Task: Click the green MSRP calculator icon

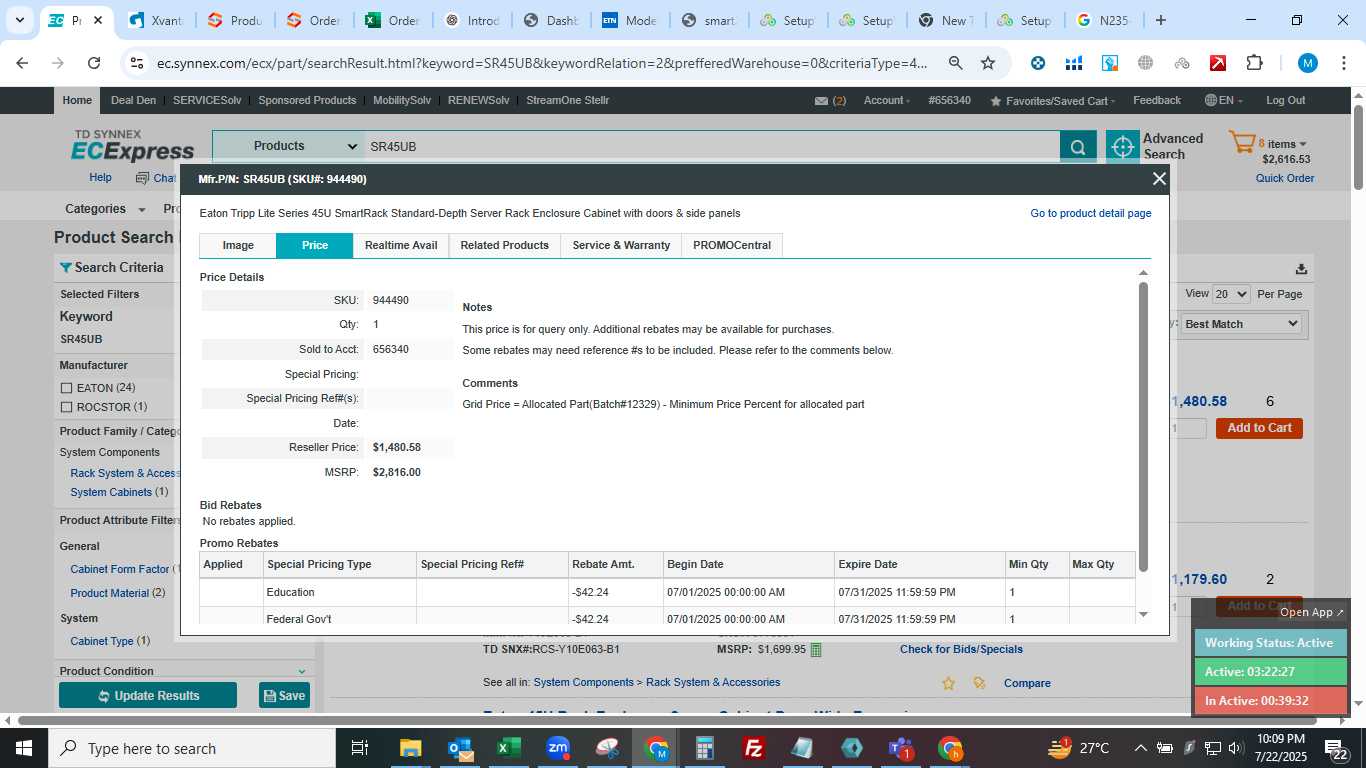Action: (816, 650)
